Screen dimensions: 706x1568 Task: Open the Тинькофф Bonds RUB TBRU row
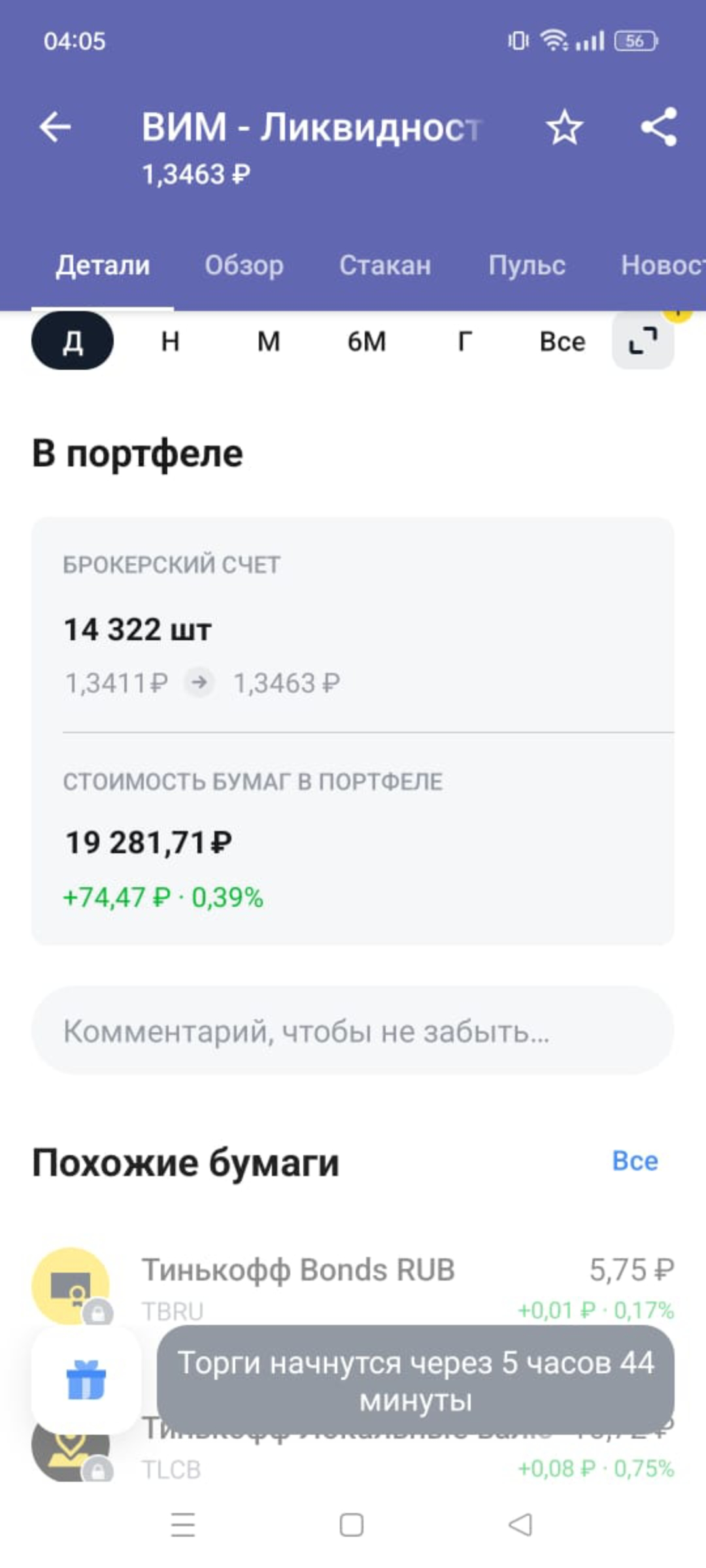point(353,1287)
